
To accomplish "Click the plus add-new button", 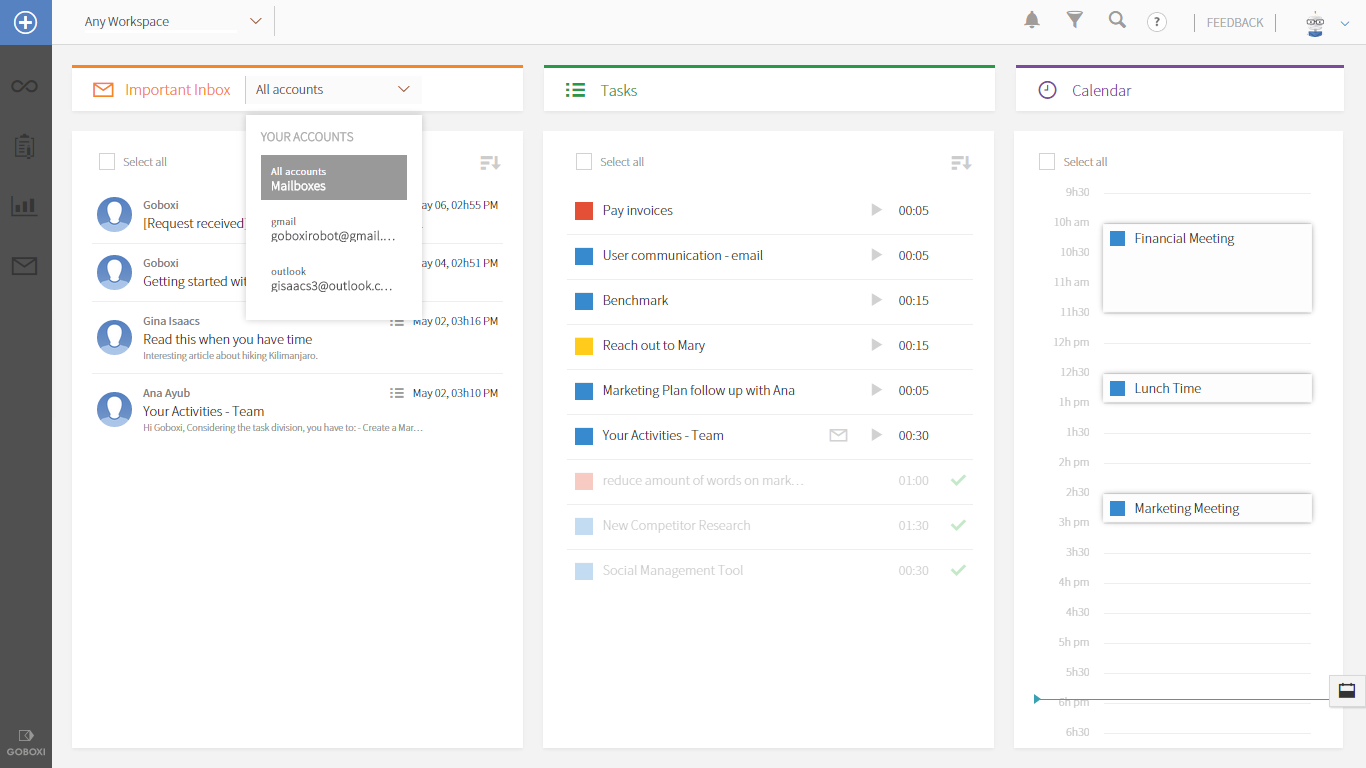I will pos(25,22).
